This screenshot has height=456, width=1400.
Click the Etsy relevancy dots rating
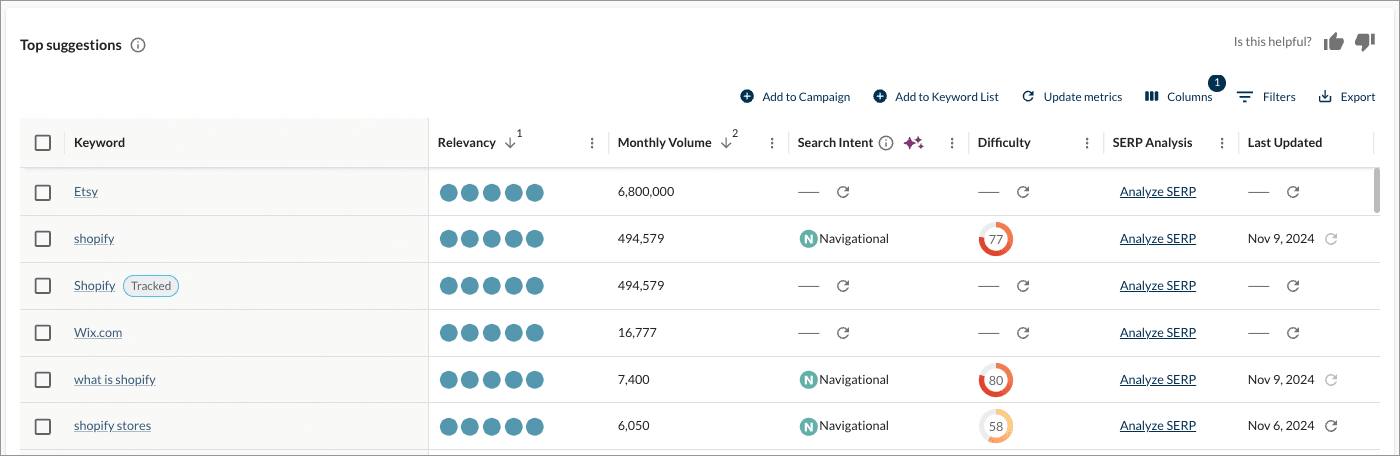[x=491, y=191]
